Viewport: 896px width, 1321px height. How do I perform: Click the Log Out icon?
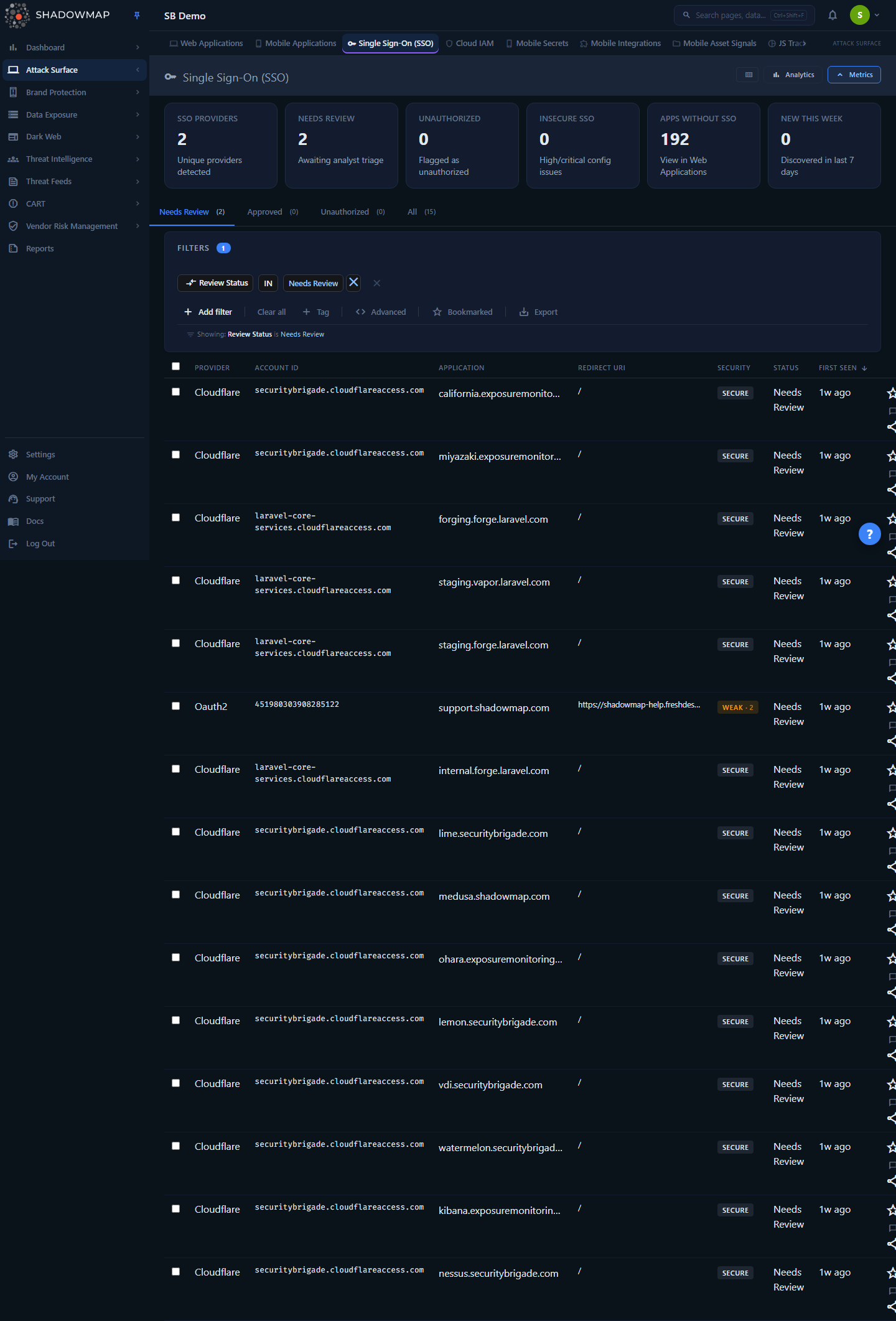(x=13, y=543)
